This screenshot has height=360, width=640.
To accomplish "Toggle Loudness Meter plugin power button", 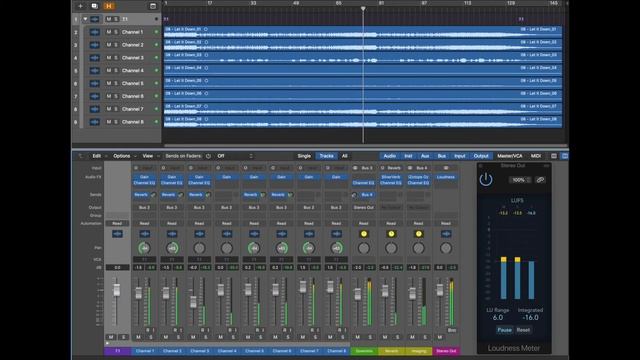I will point(486,179).
